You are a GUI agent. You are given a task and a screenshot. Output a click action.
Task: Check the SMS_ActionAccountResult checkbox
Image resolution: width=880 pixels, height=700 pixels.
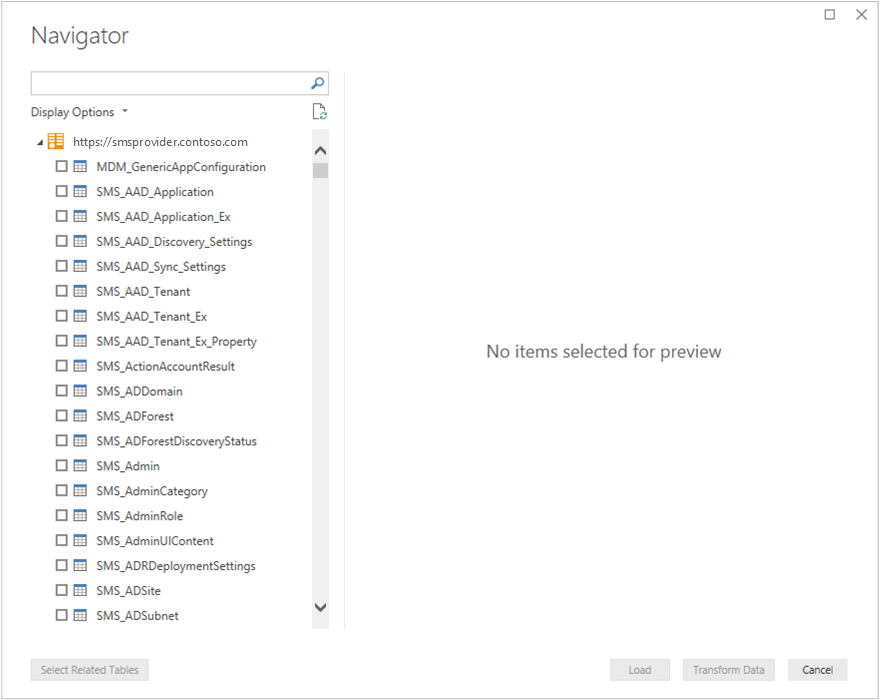pyautogui.click(x=61, y=366)
